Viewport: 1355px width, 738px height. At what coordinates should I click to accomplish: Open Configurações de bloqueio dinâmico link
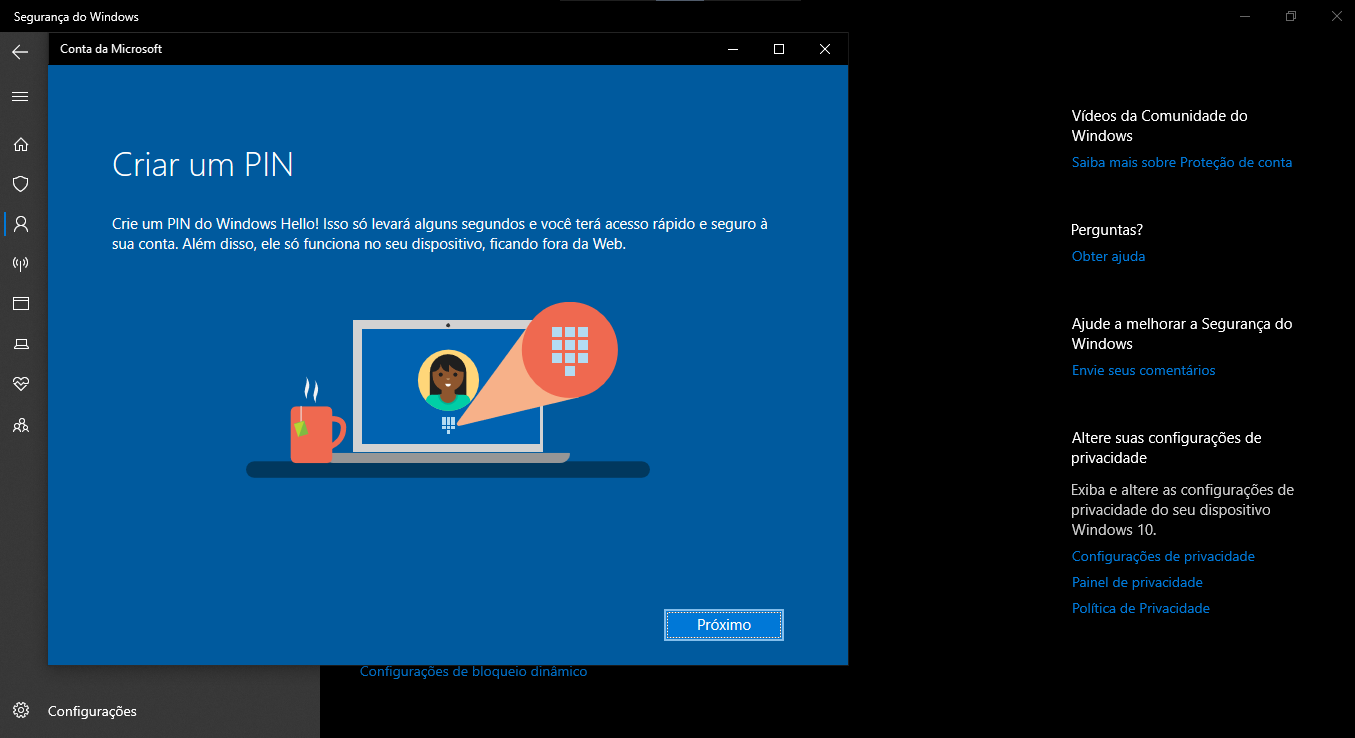[474, 672]
